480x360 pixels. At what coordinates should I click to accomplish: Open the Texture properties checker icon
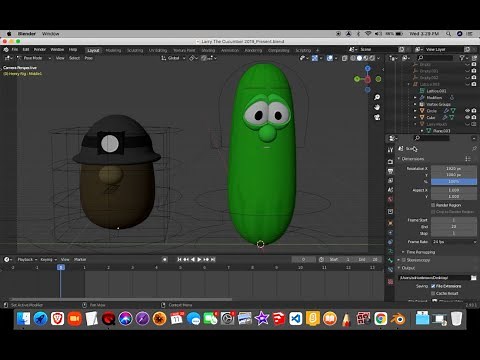click(x=390, y=282)
